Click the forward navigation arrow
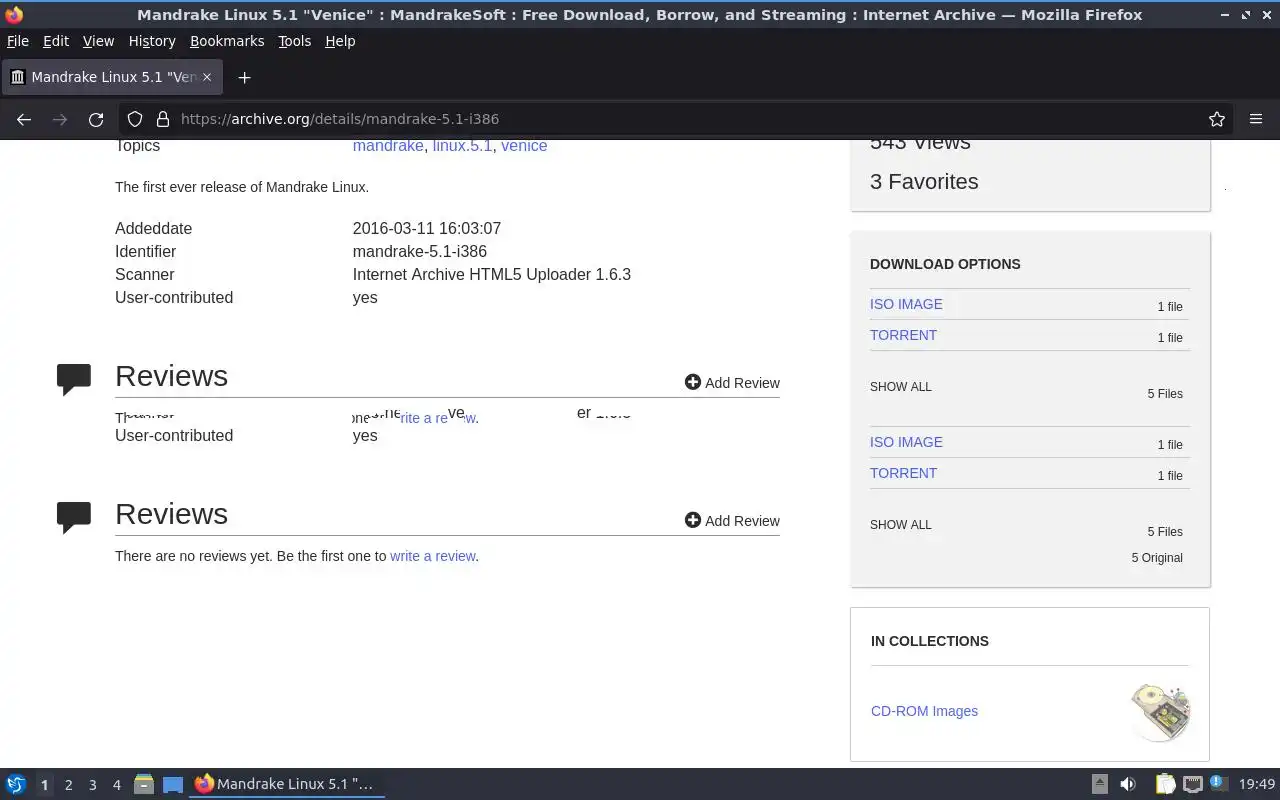The height and width of the screenshot is (800, 1280). (x=60, y=119)
